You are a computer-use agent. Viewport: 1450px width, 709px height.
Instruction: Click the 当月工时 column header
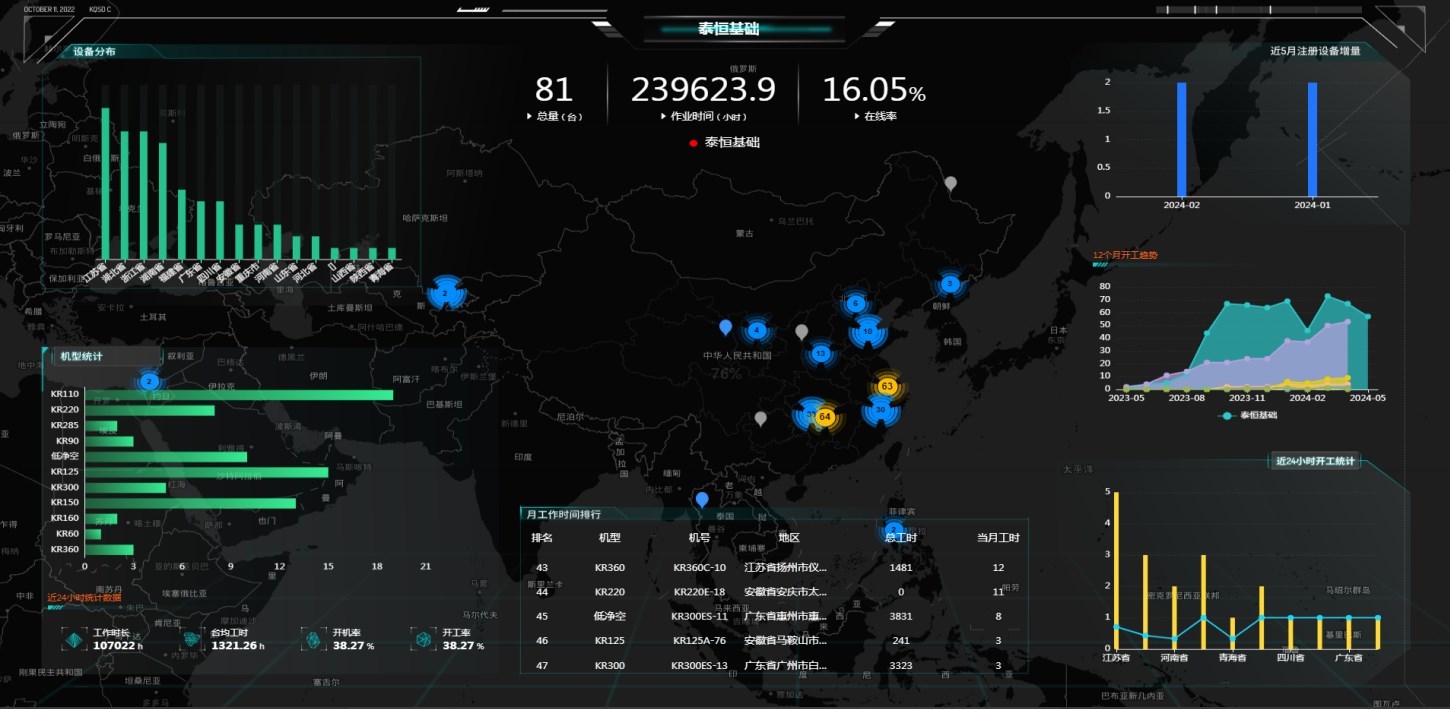pos(998,538)
